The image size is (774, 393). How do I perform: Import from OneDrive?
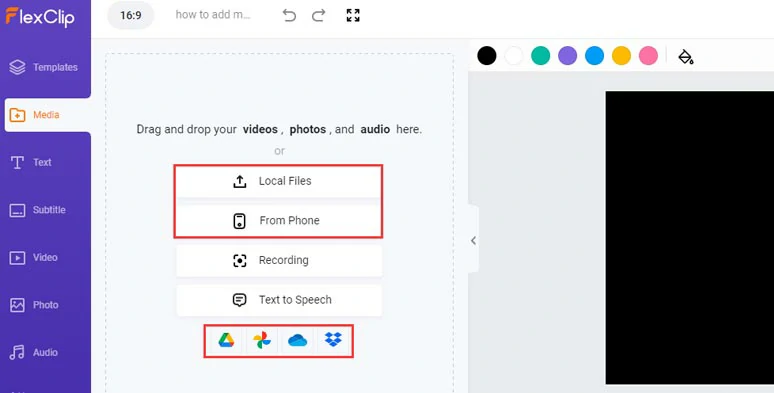coord(298,340)
